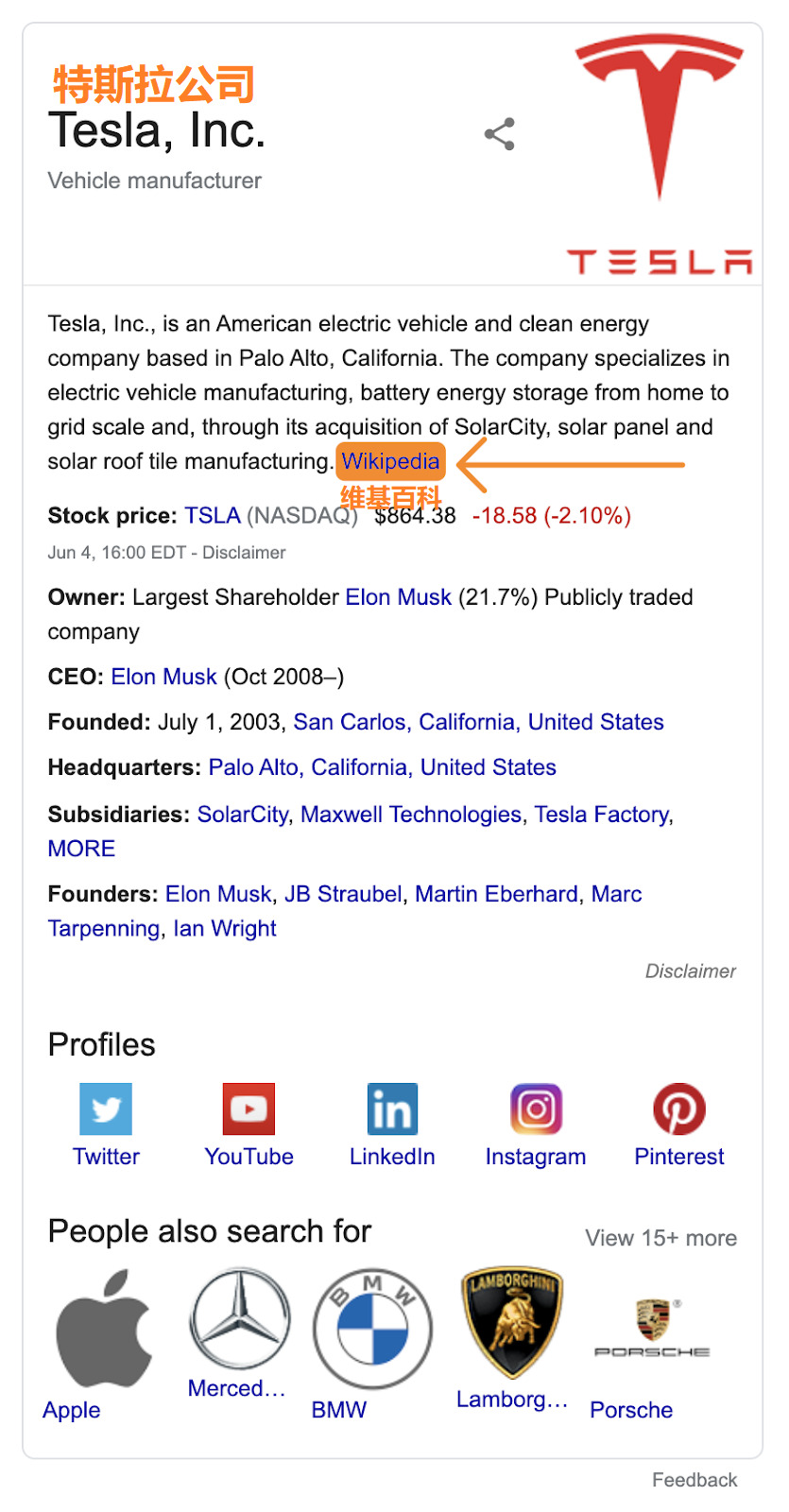
Task: Click Elon Musk next to CEO
Action: pyautogui.click(x=163, y=677)
